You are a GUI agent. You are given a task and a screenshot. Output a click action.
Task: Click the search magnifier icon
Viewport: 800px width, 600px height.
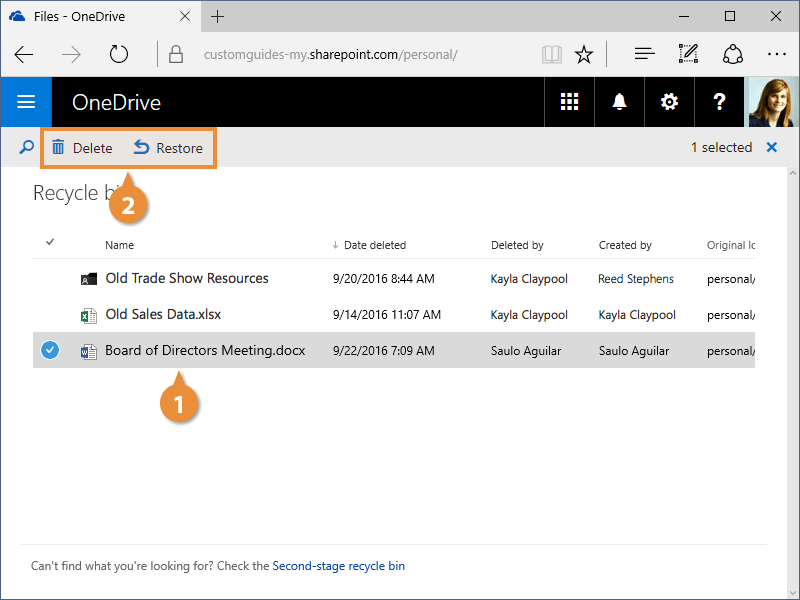tap(26, 148)
